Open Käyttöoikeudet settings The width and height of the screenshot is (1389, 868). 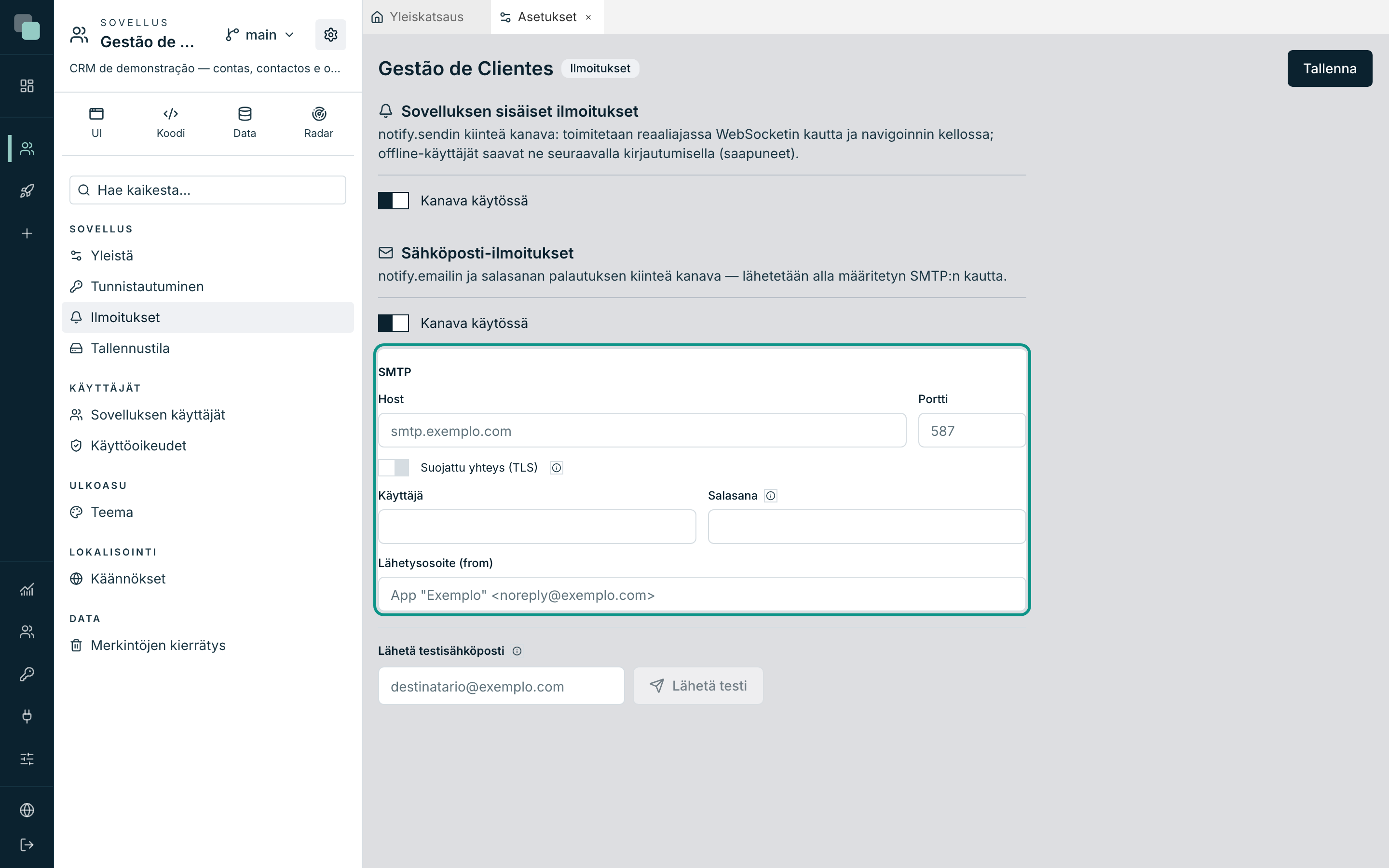click(x=208, y=446)
